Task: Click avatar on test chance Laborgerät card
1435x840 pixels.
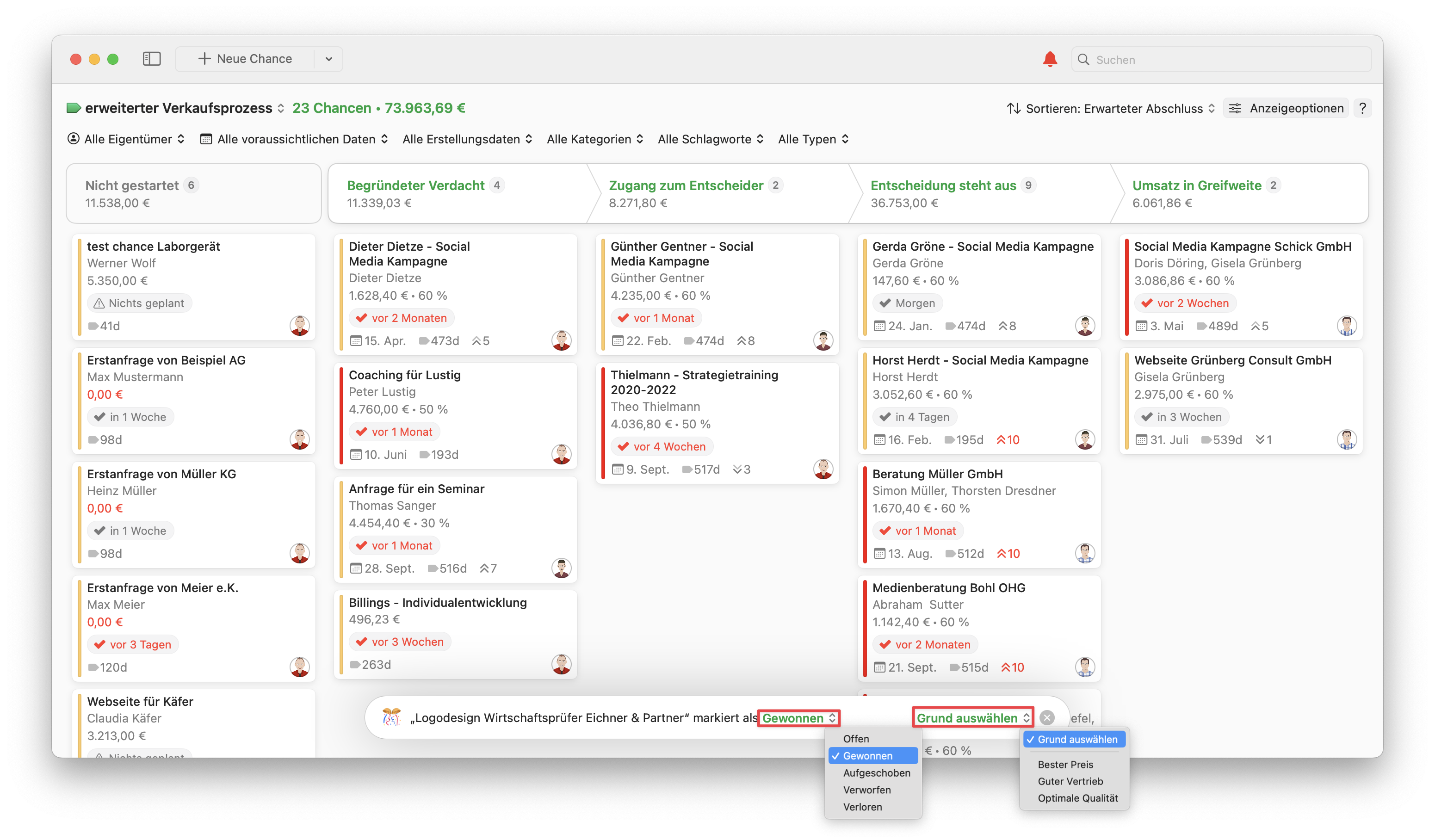Action: (x=299, y=326)
